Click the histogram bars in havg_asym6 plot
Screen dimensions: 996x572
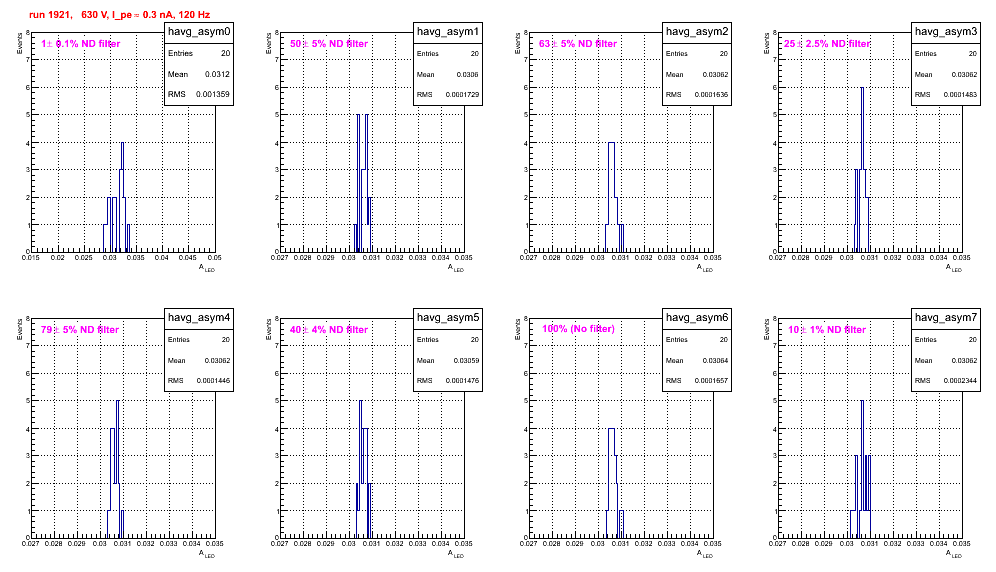coord(614,483)
